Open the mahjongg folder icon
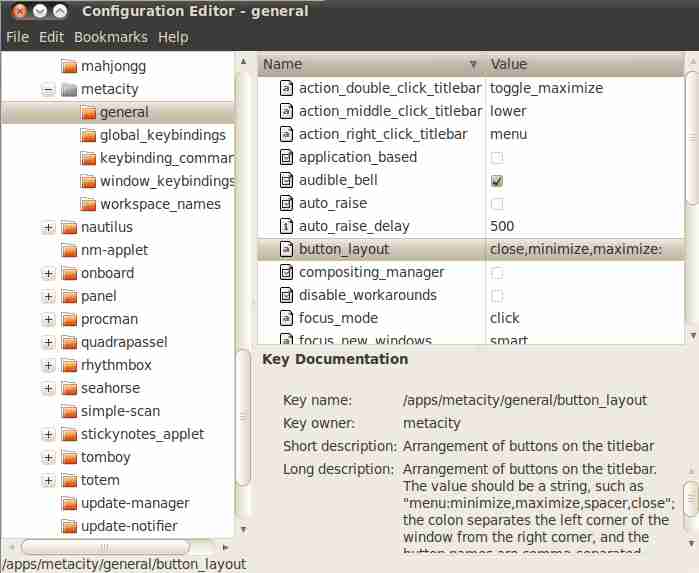699x573 pixels. point(69,66)
